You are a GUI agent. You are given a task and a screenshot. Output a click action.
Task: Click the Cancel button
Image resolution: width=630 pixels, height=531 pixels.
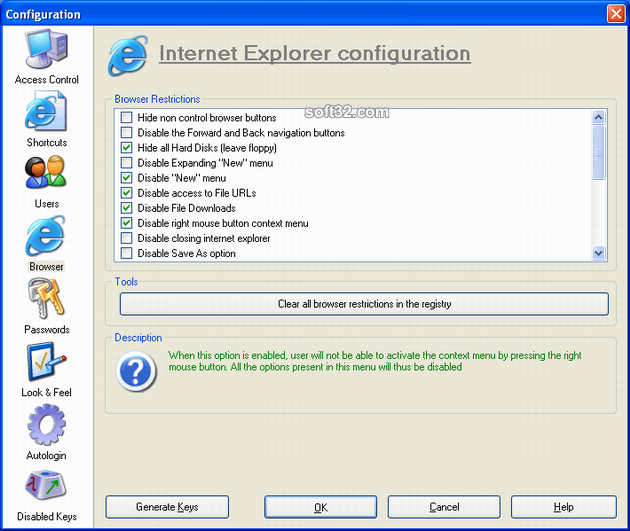(444, 507)
